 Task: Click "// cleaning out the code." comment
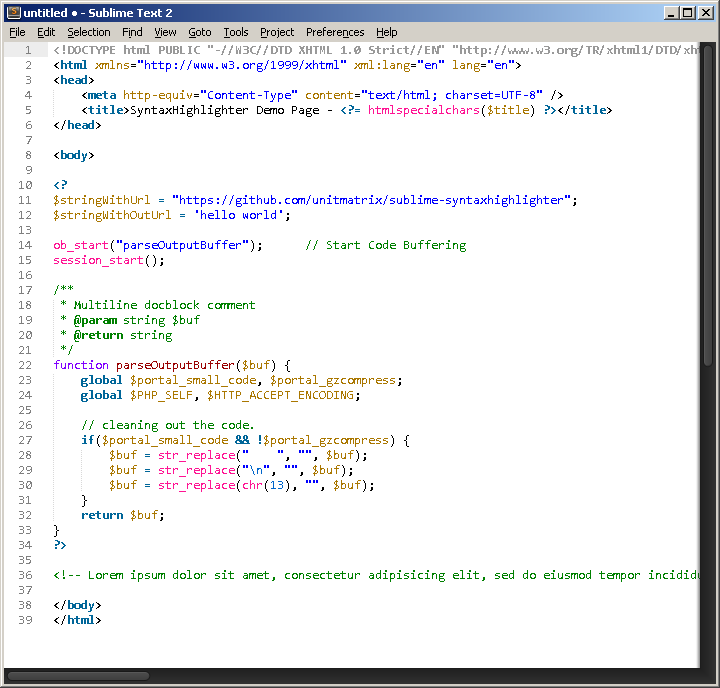pos(168,425)
